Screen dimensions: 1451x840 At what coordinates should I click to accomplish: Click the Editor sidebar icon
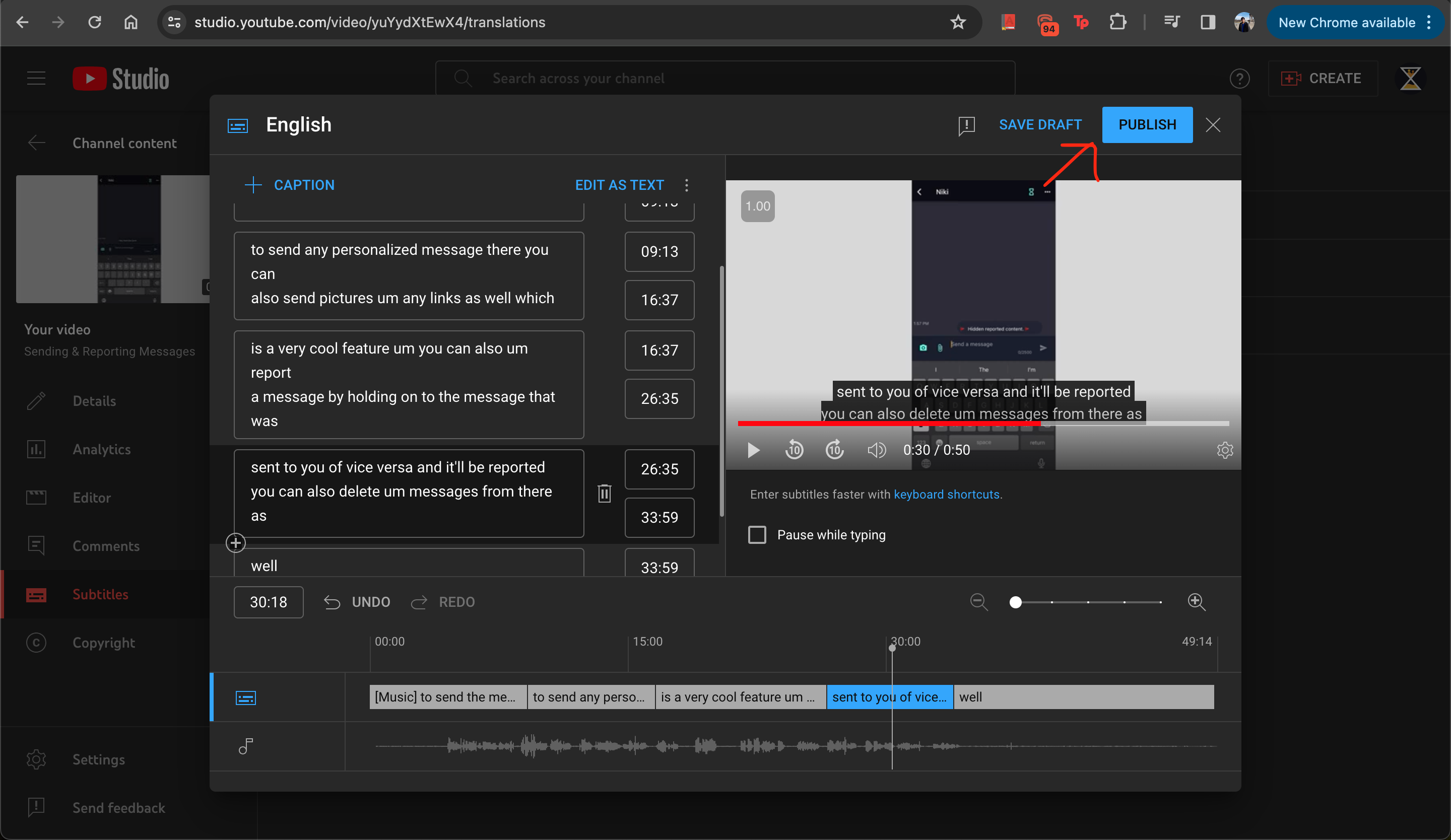pos(37,497)
